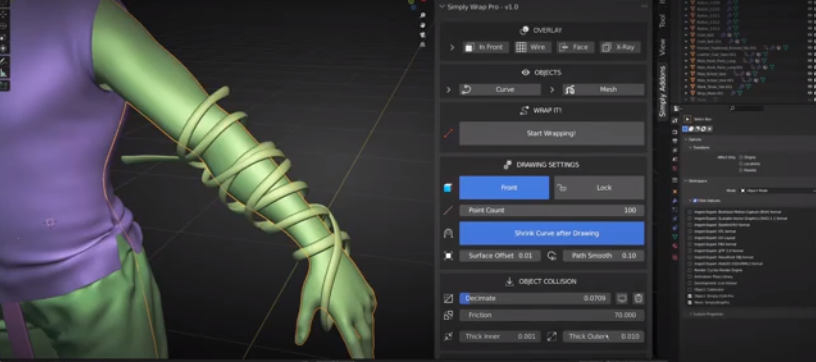Click the Object Collision download icon
Screen dimensions: 816x362
[x=509, y=281]
